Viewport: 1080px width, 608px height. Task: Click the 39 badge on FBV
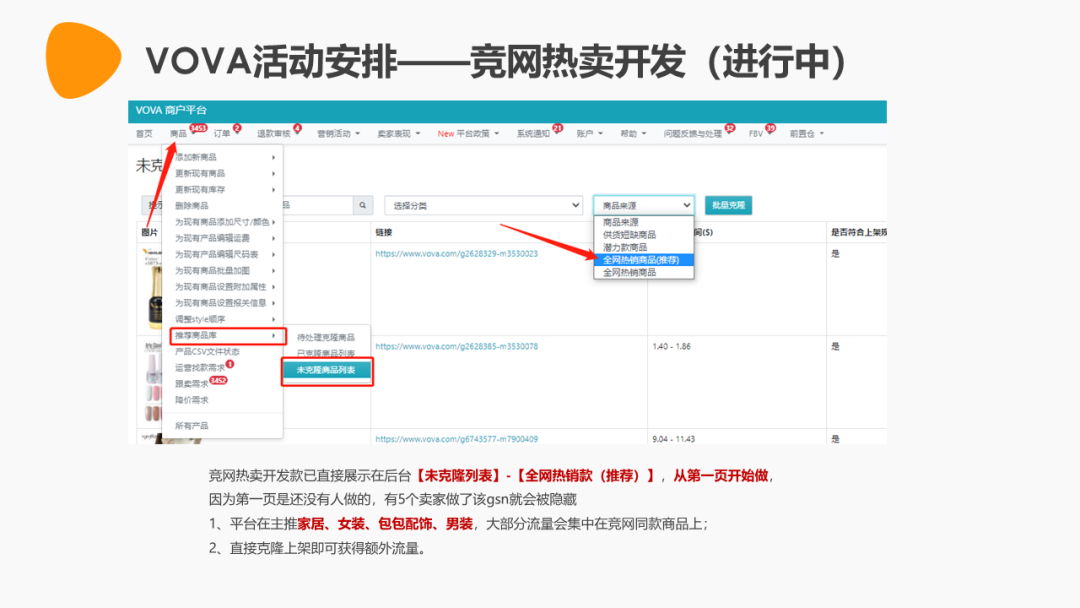pyautogui.click(x=771, y=128)
